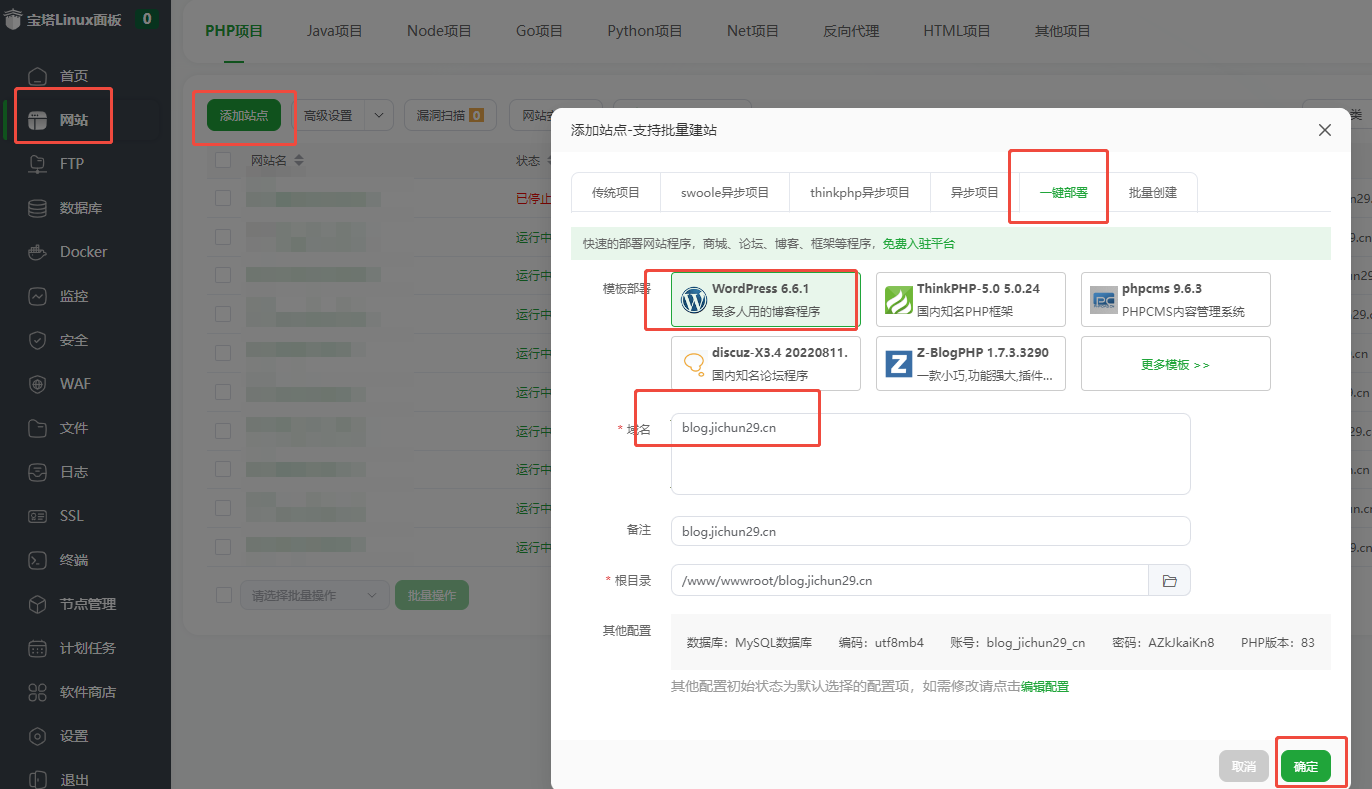Viewport: 1372px width, 789px height.
Task: Open the 监控 monitoring icon
Action: [37, 296]
